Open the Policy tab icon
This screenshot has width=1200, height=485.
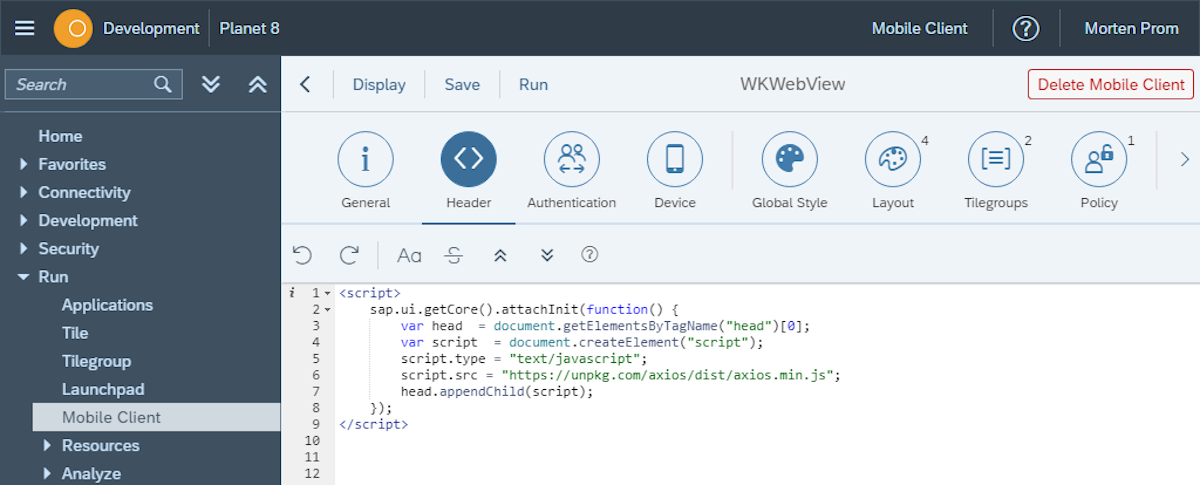(1099, 159)
